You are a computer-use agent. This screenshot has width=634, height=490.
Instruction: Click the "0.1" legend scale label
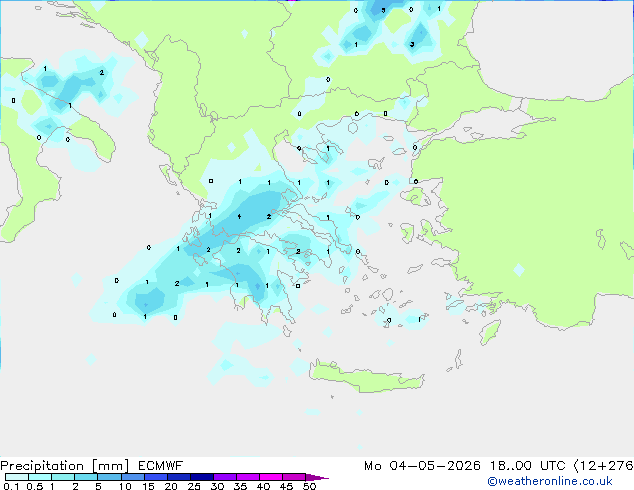(11, 486)
